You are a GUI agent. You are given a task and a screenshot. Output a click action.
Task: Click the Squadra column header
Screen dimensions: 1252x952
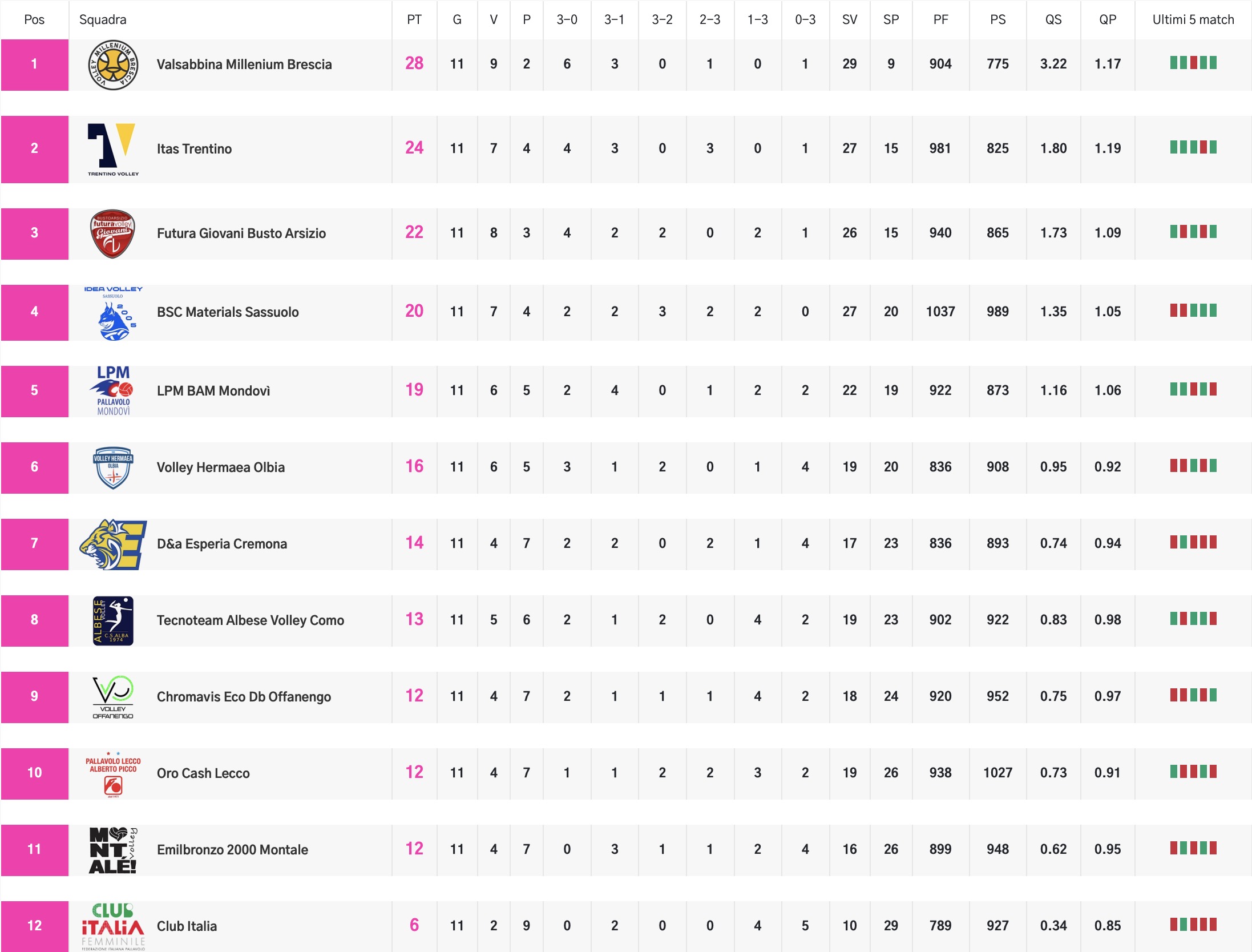[103, 20]
